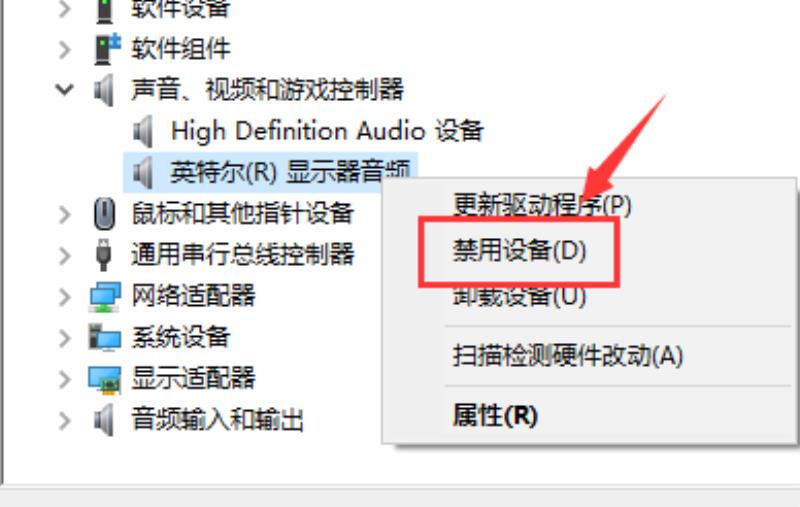Choose 更新驱动程序(P) from context menu
This screenshot has height=507, width=800.
542,205
